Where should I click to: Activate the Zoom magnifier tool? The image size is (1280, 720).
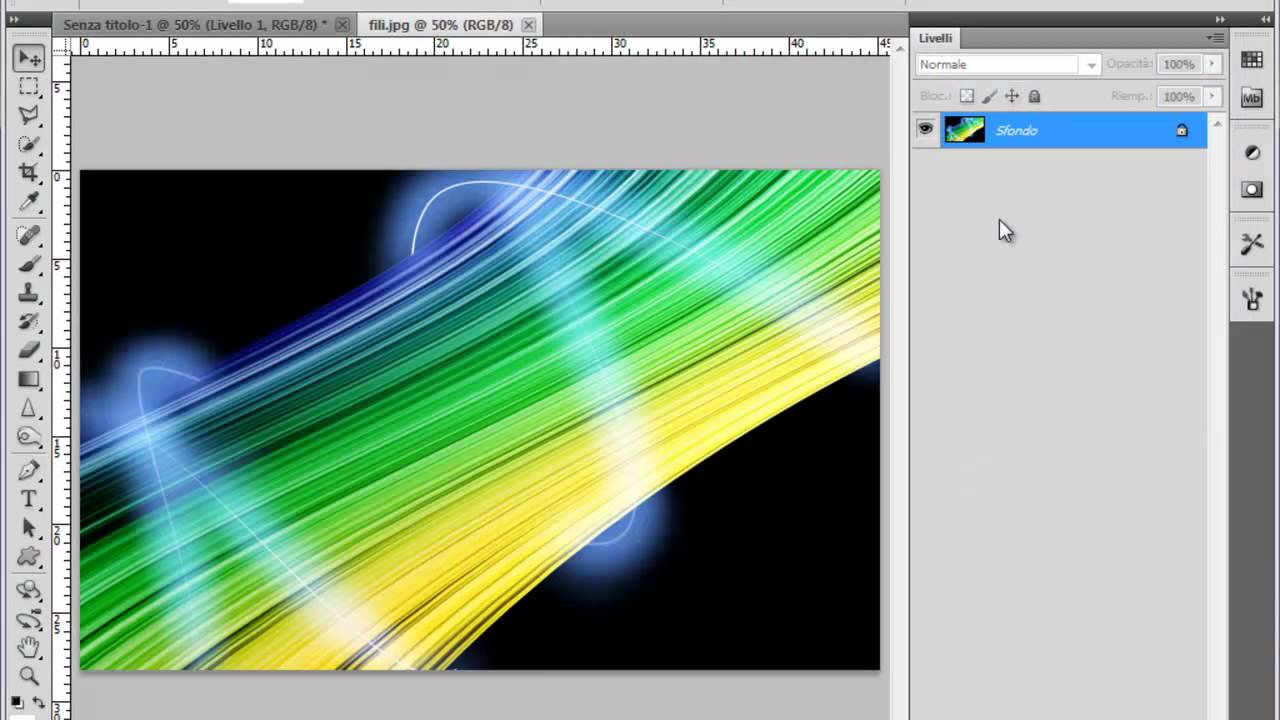click(29, 676)
